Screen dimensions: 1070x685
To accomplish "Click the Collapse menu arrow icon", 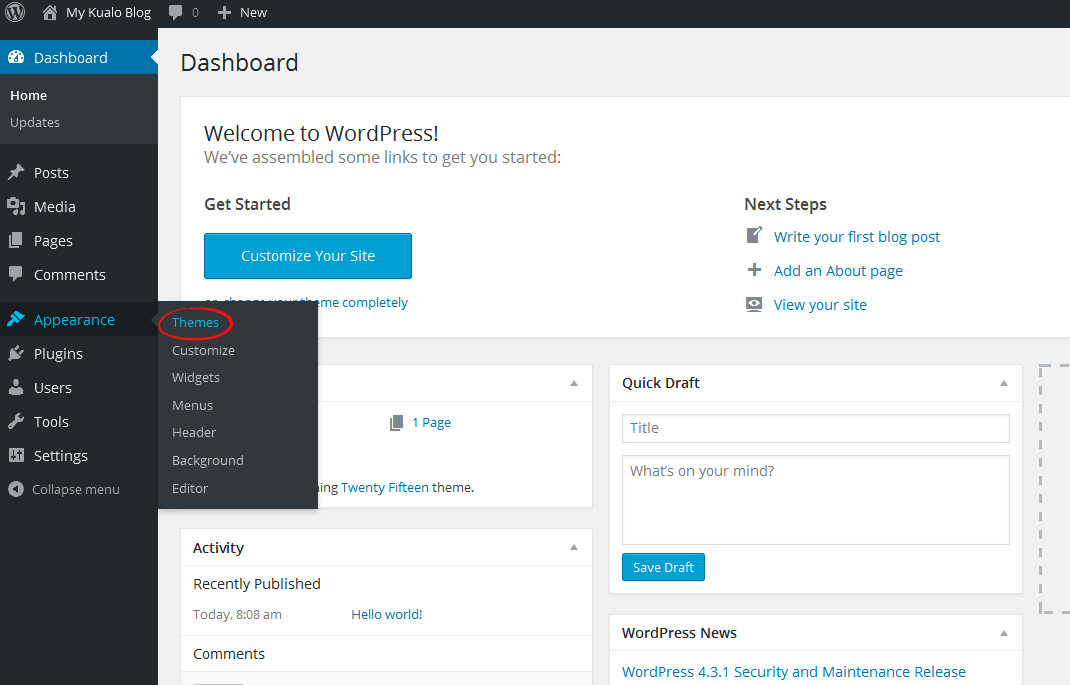I will pos(16,489).
